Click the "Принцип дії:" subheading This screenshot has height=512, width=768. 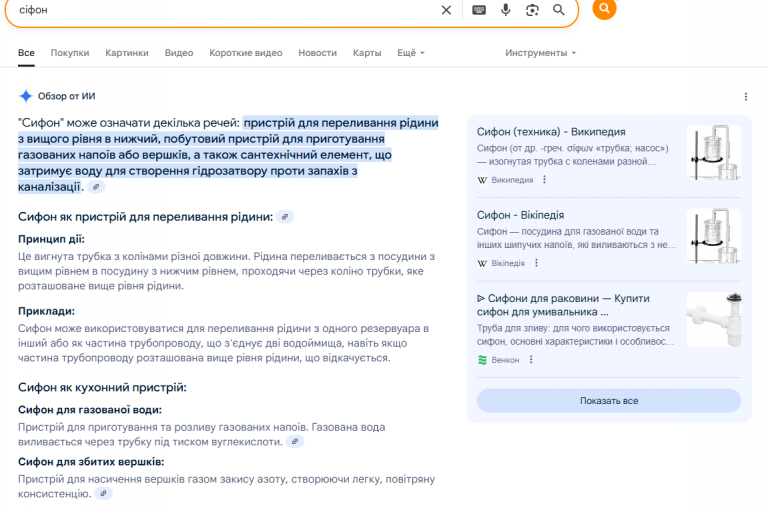(51, 239)
